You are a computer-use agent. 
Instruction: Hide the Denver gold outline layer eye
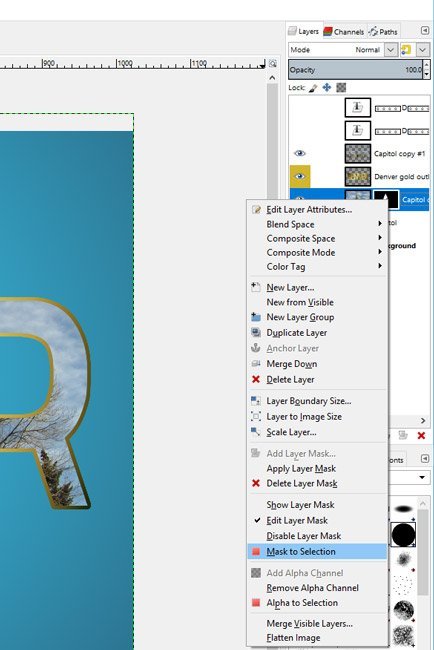(300, 176)
